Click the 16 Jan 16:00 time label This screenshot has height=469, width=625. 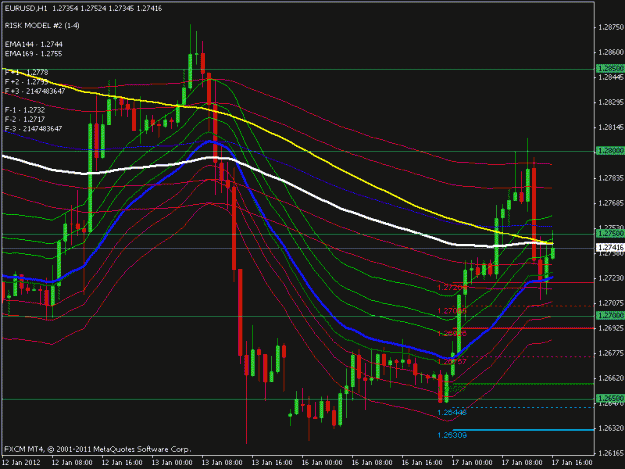[422, 463]
